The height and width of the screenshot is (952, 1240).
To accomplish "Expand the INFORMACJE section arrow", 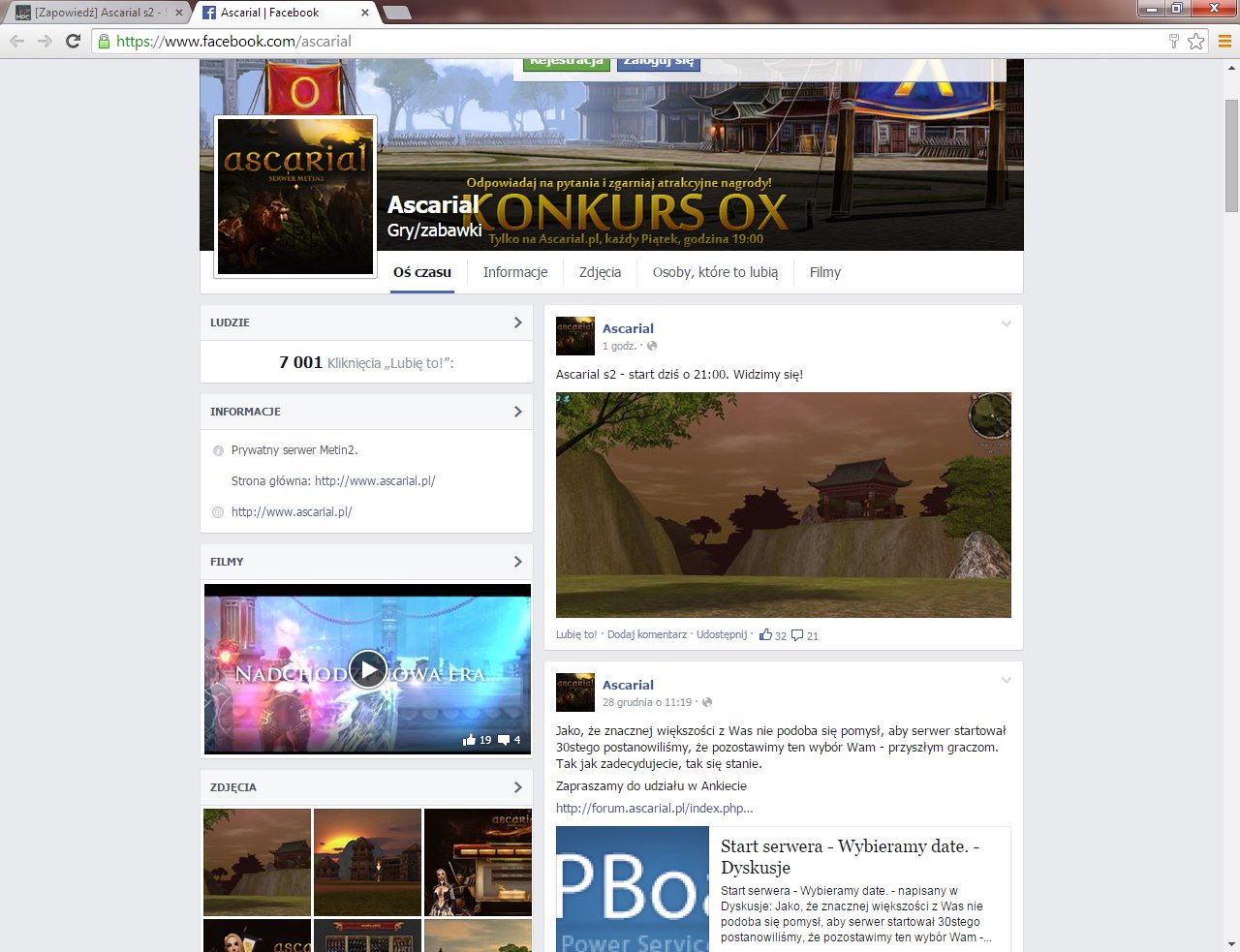I will pos(518,412).
